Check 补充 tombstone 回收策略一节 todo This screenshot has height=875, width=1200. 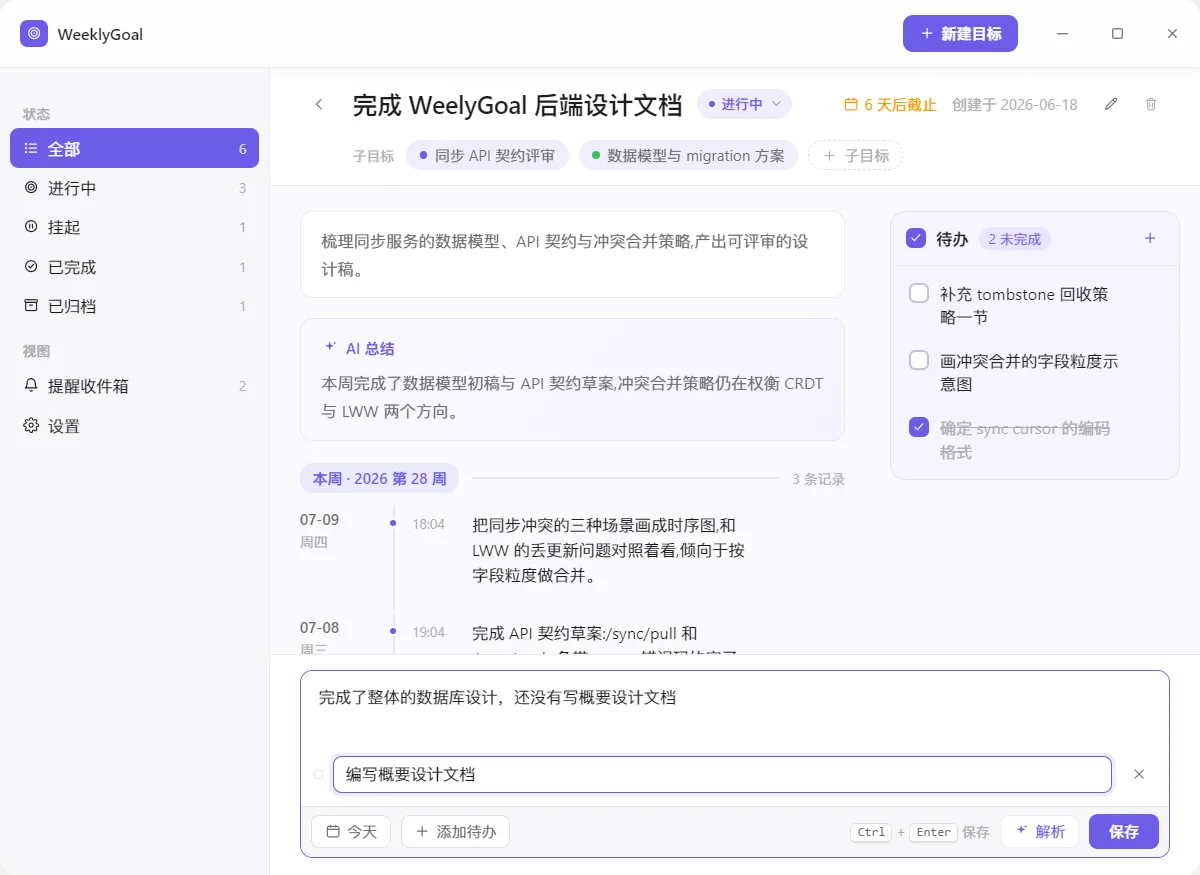(919, 293)
